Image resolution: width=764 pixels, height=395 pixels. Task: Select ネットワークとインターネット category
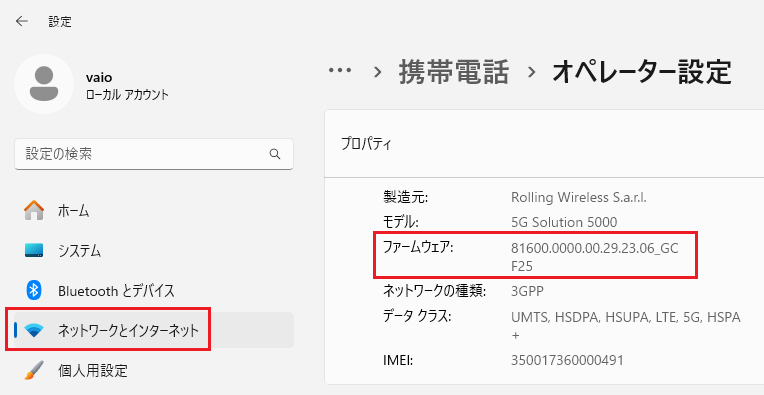pos(154,330)
